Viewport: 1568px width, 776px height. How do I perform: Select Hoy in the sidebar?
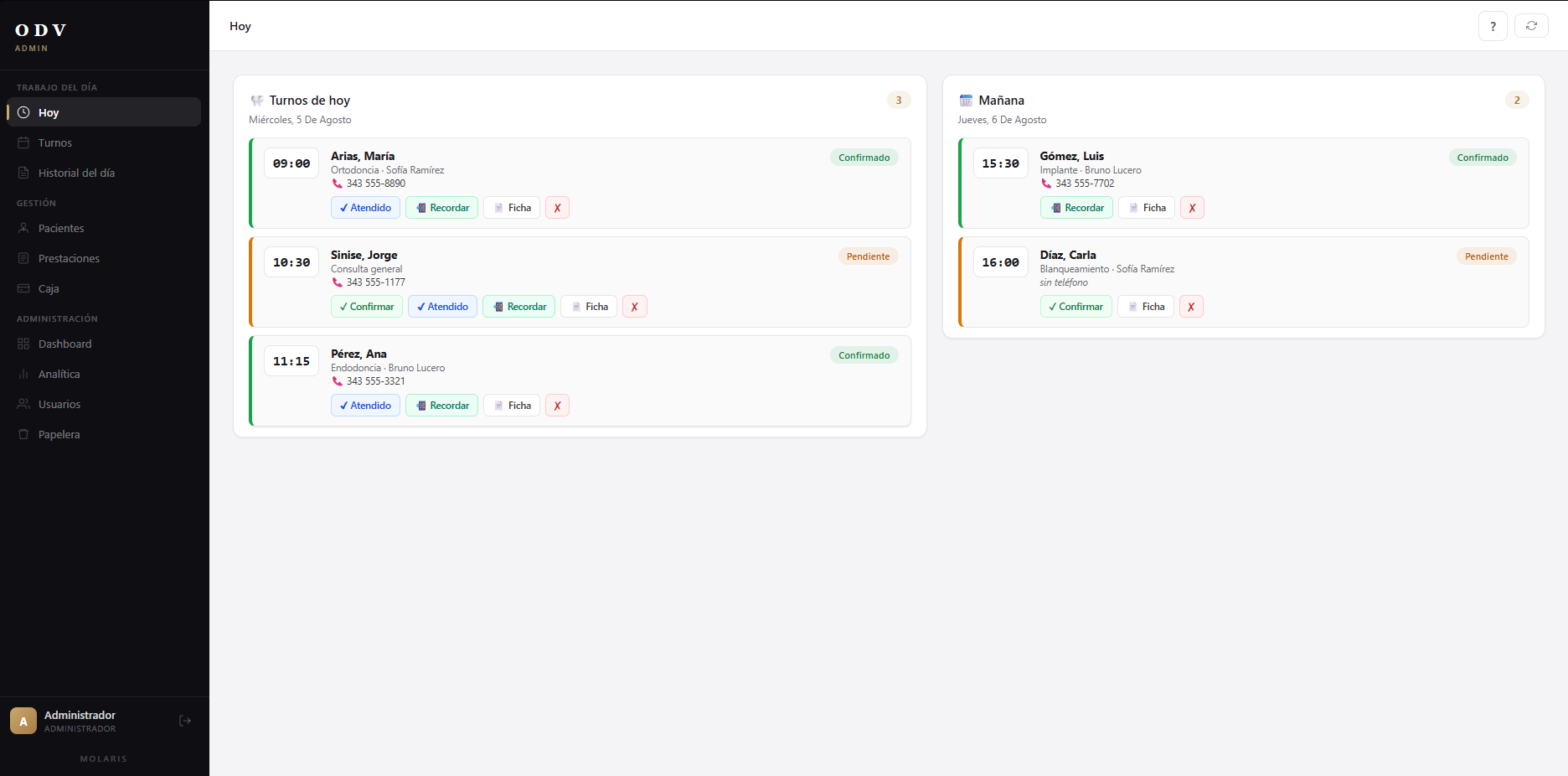(104, 112)
